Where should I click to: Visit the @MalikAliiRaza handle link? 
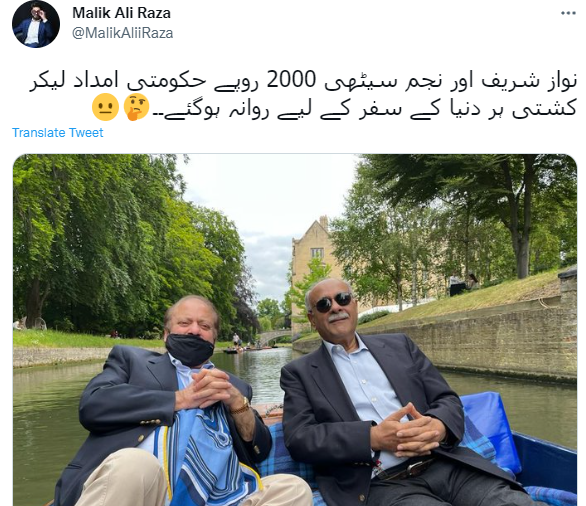pyautogui.click(x=122, y=33)
